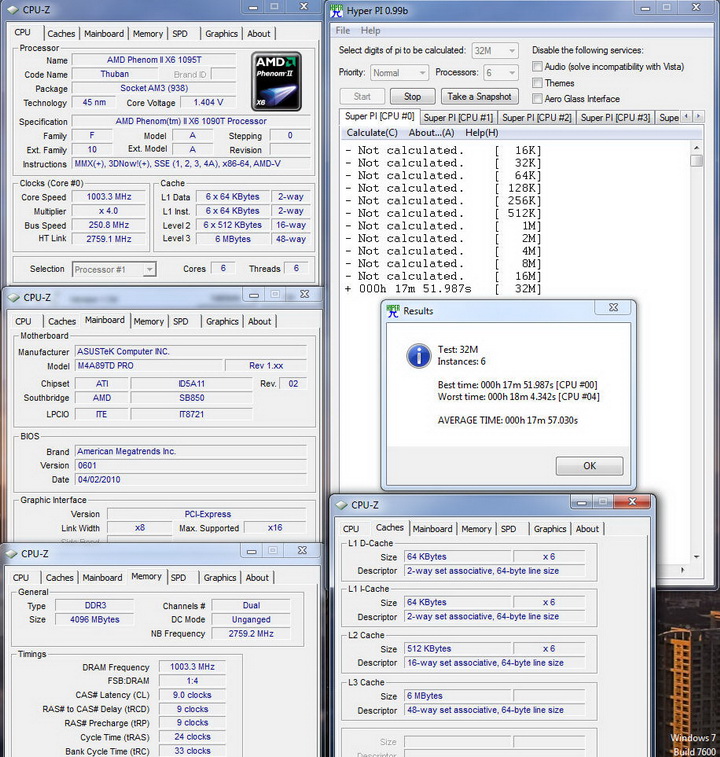Viewport: 720px width, 757px height.
Task: Open the digits of pi 32M dropdown
Action: pyautogui.click(x=494, y=51)
